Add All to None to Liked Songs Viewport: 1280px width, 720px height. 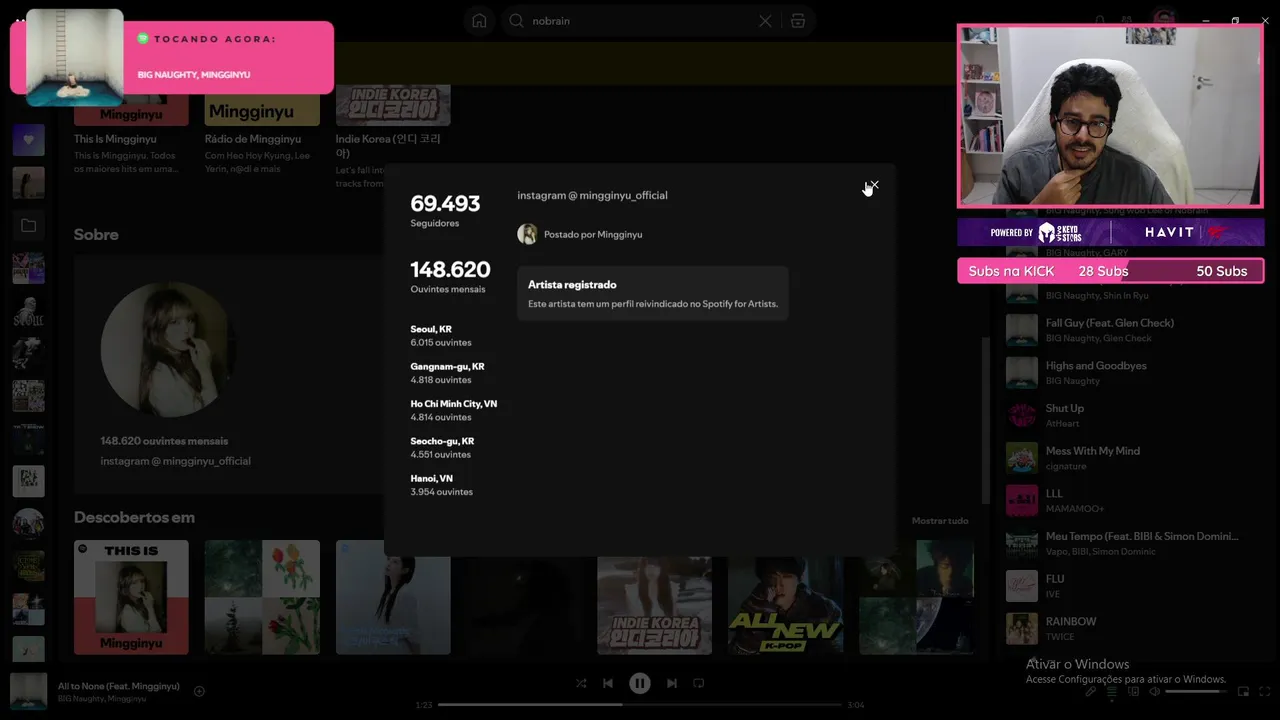point(199,691)
